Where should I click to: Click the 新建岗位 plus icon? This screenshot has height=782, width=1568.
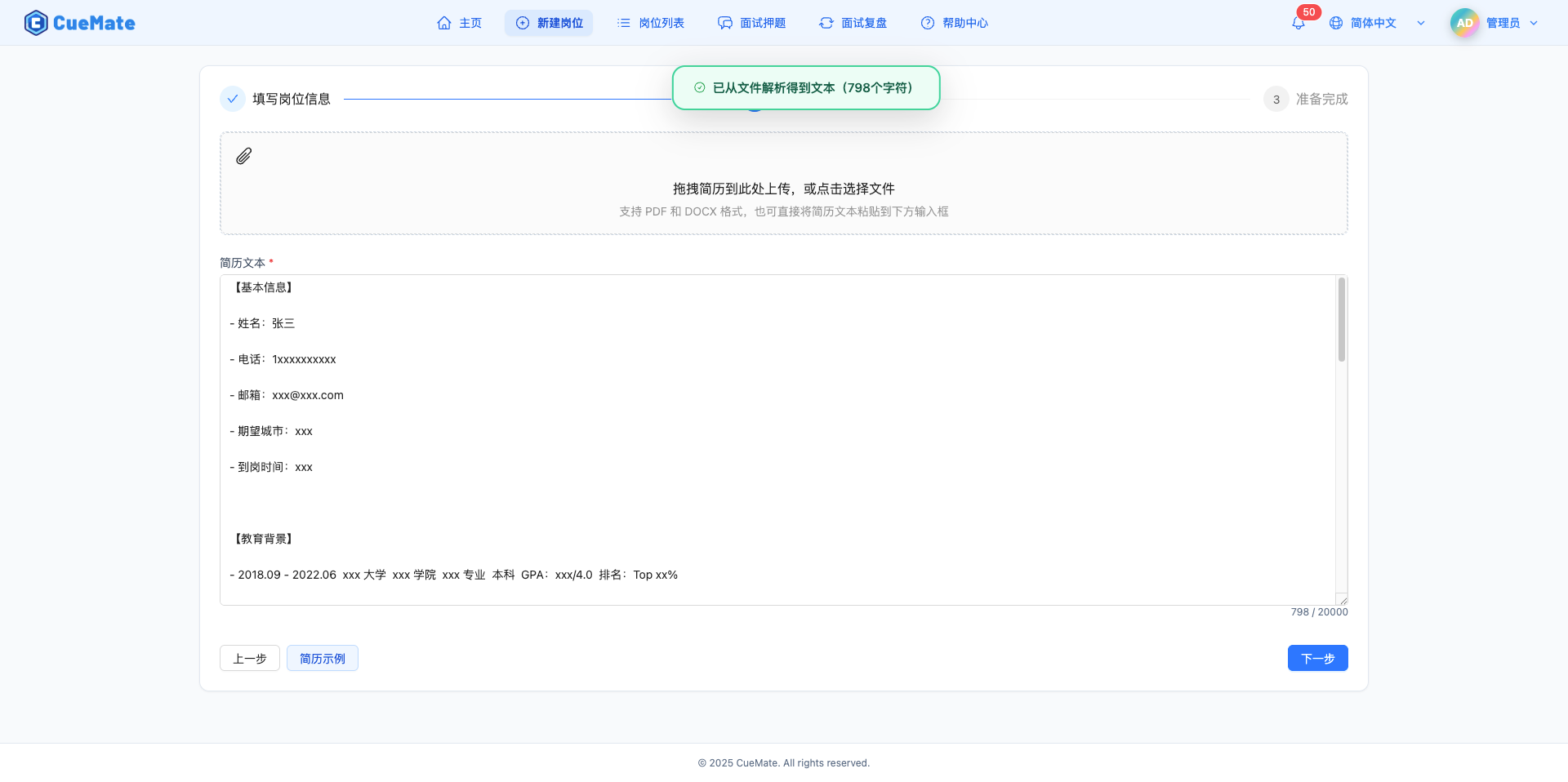(x=522, y=23)
